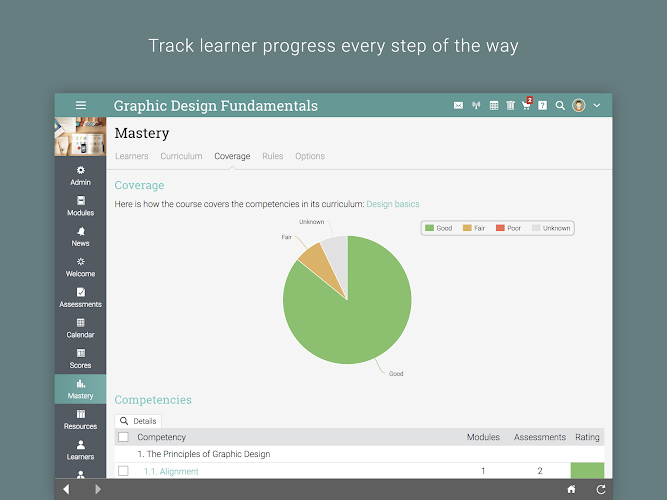Open Welcome in sidebar
The width and height of the screenshot is (667, 500).
coord(80,267)
